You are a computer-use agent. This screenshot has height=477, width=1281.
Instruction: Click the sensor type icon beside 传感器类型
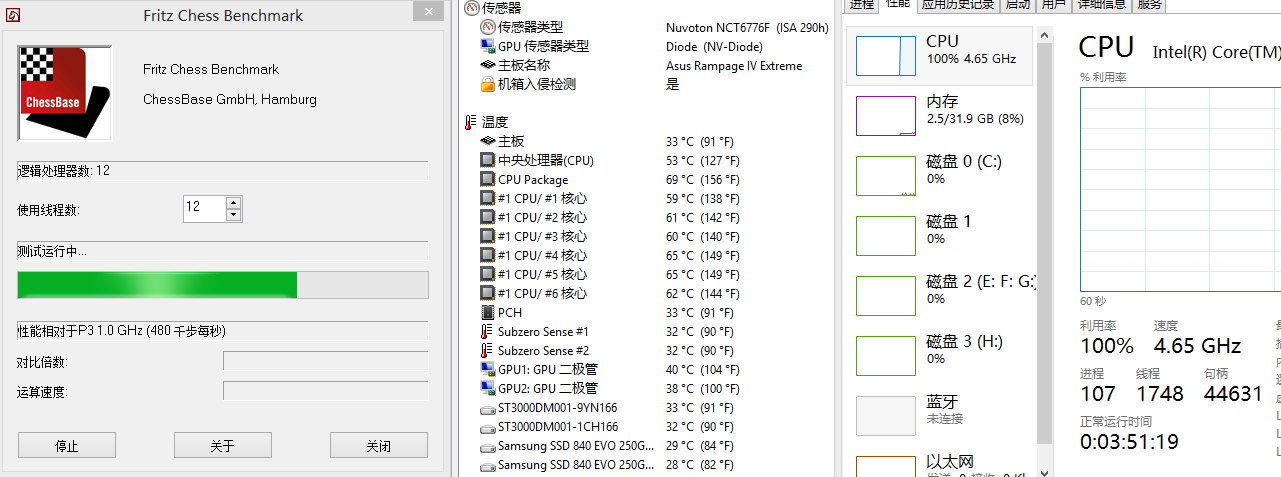pos(488,27)
